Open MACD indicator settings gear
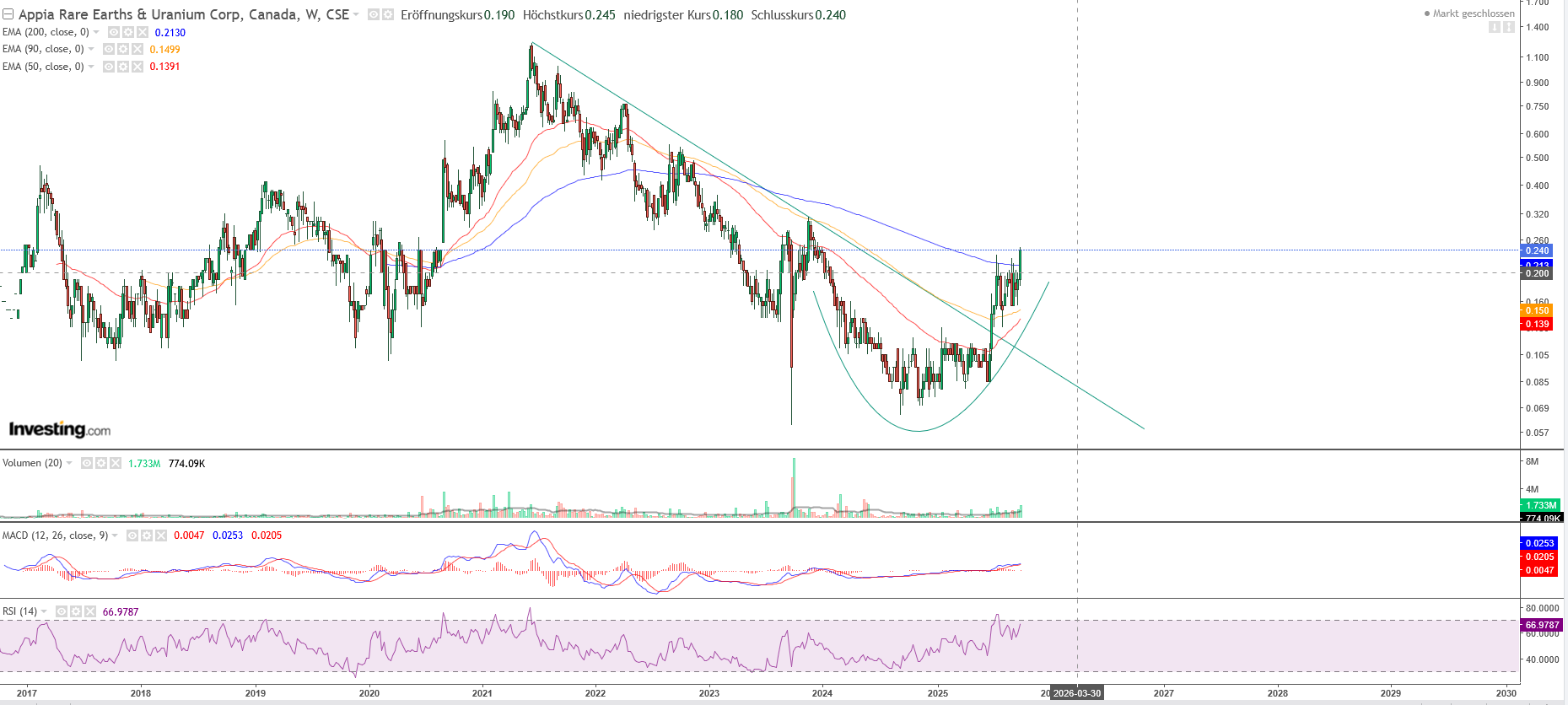The image size is (1568, 705). [x=147, y=535]
